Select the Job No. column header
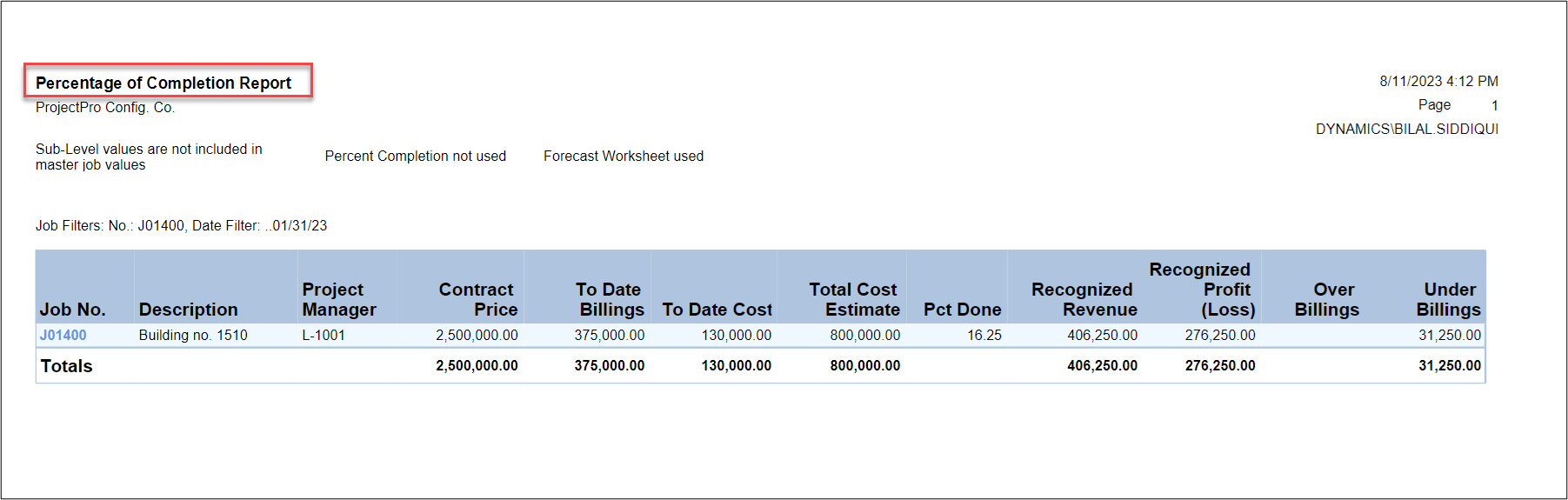The image size is (1568, 500). click(72, 310)
